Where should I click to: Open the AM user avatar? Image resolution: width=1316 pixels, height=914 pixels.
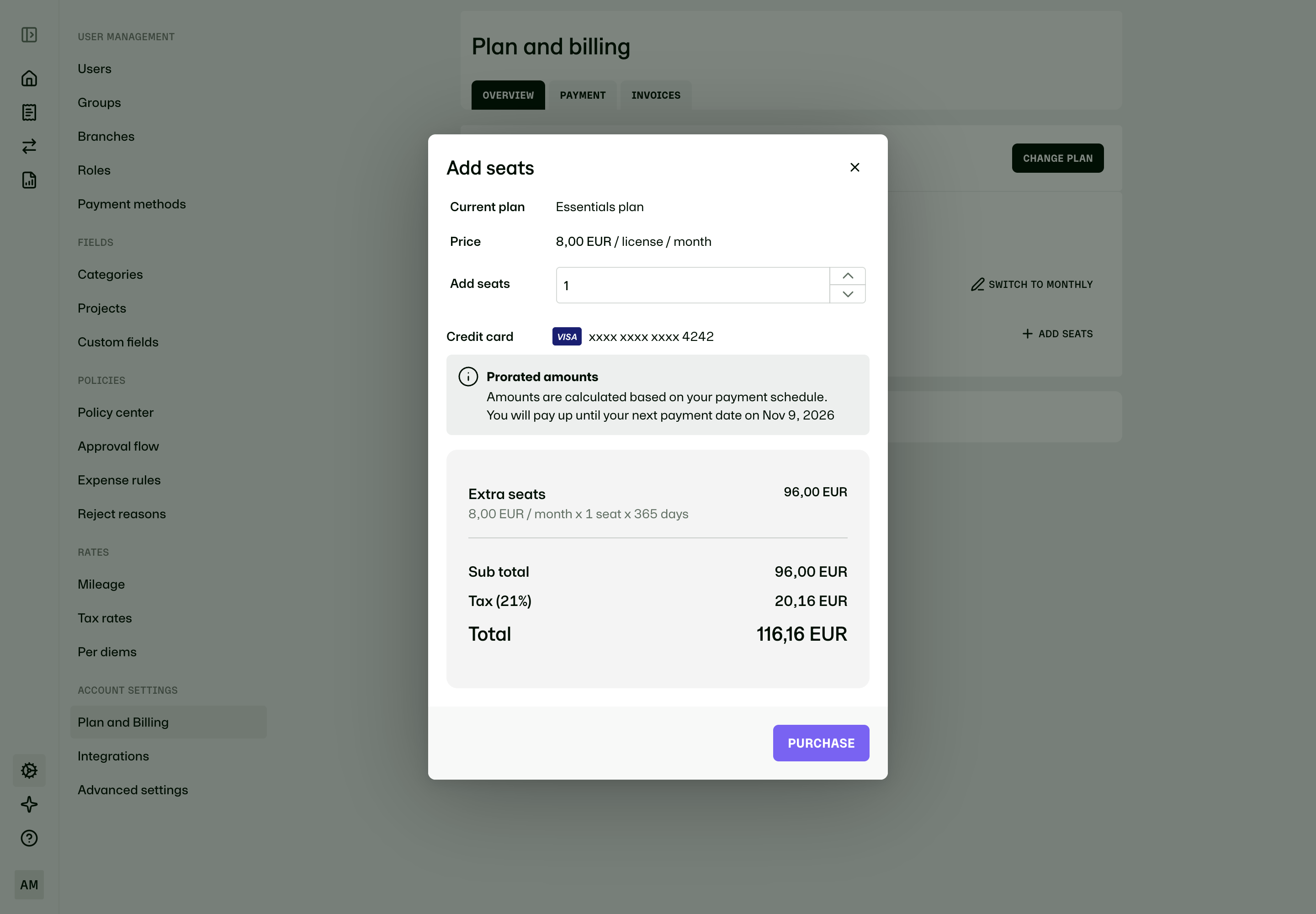(29, 884)
